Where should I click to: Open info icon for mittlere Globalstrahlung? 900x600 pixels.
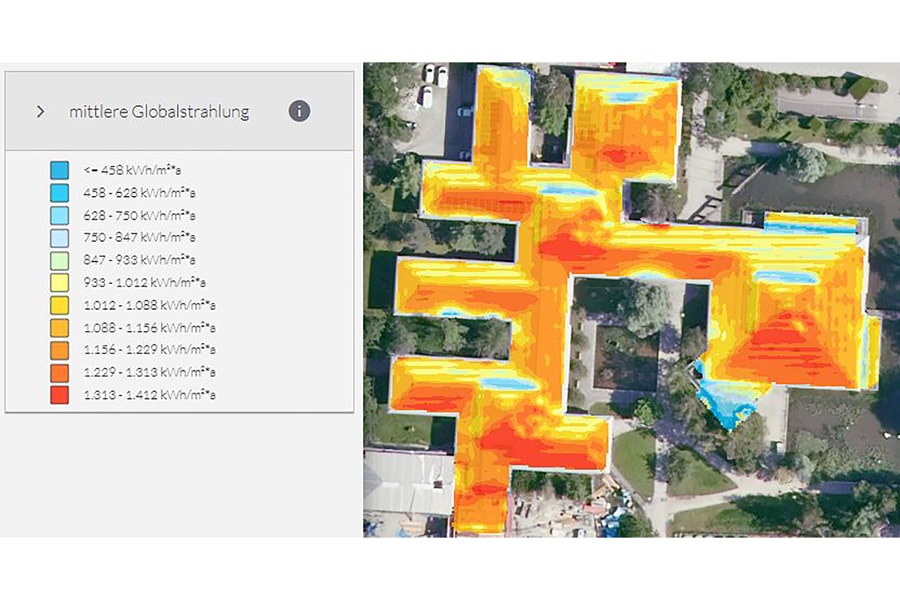point(299,111)
